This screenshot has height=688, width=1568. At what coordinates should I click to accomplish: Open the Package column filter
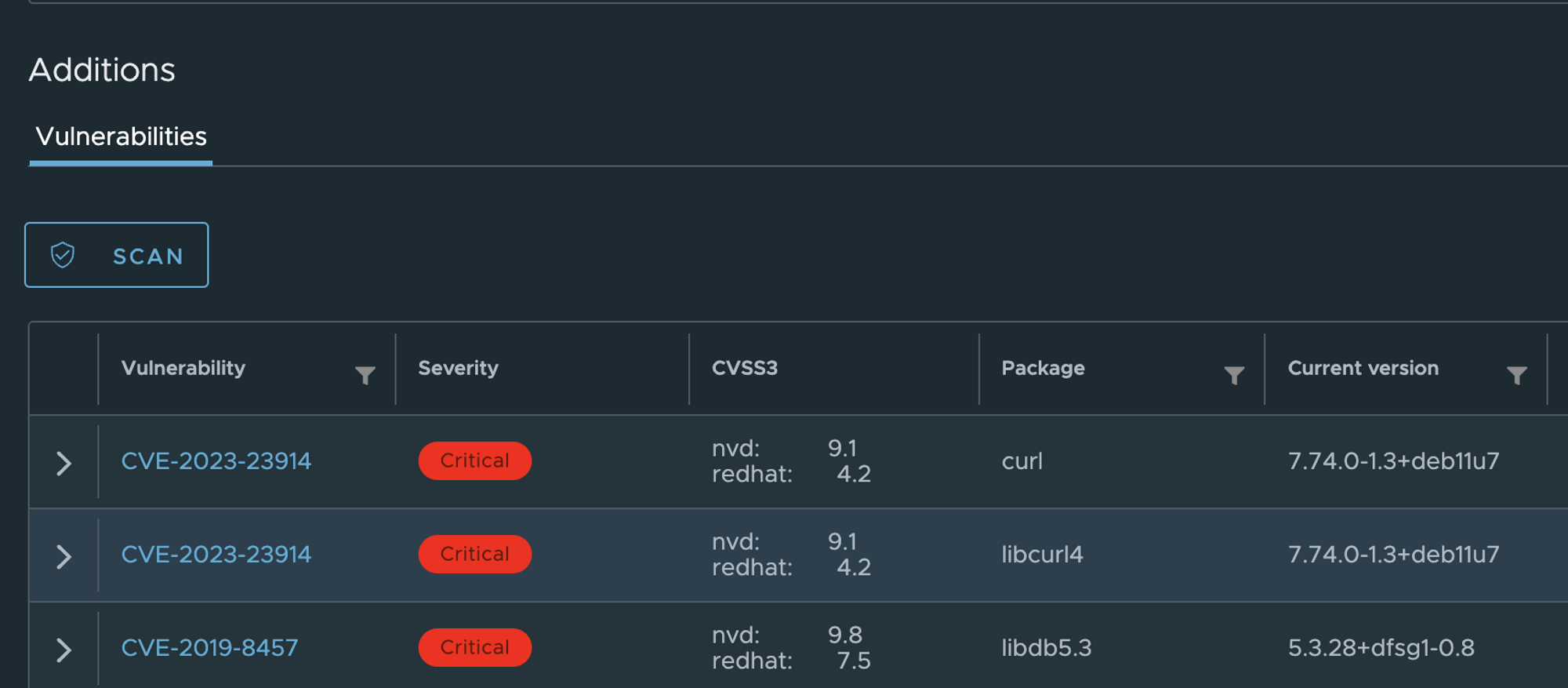(1234, 375)
